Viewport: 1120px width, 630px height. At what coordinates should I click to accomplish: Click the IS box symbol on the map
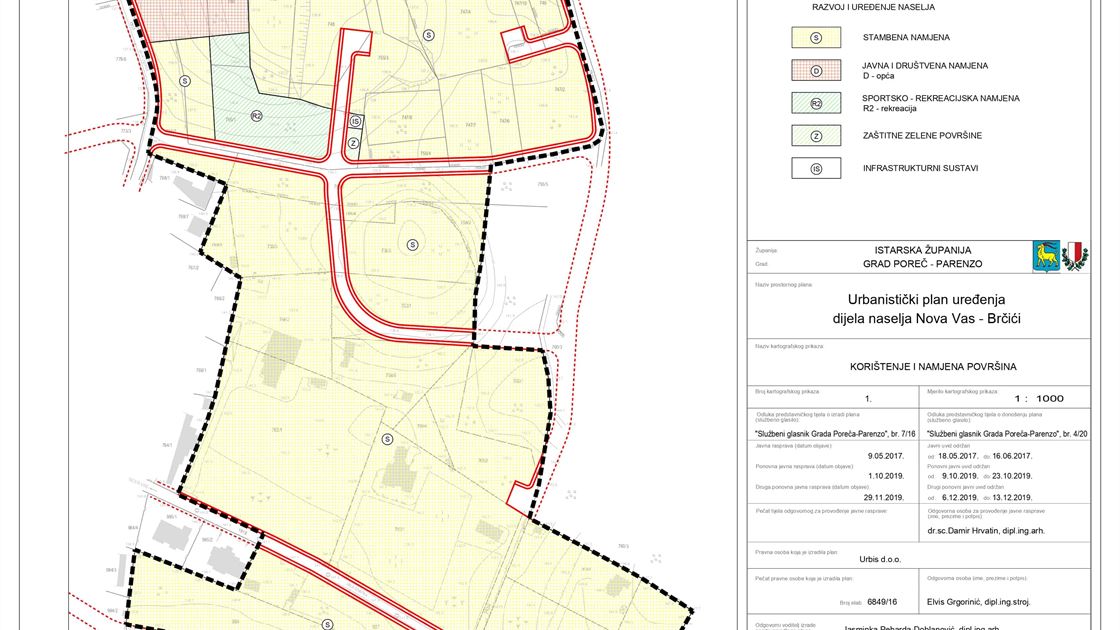point(355,121)
